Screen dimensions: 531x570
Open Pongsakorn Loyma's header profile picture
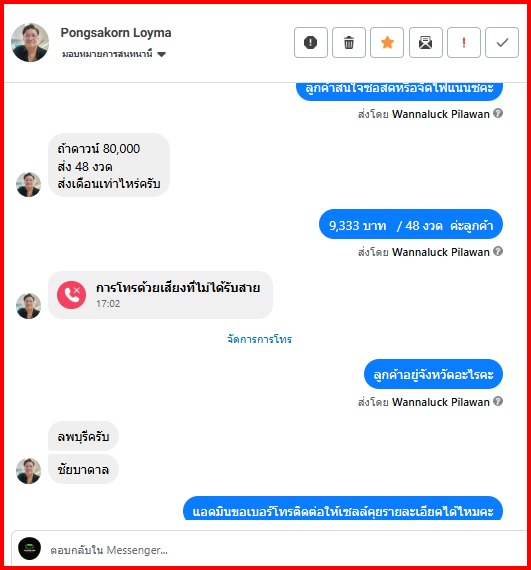point(30,43)
